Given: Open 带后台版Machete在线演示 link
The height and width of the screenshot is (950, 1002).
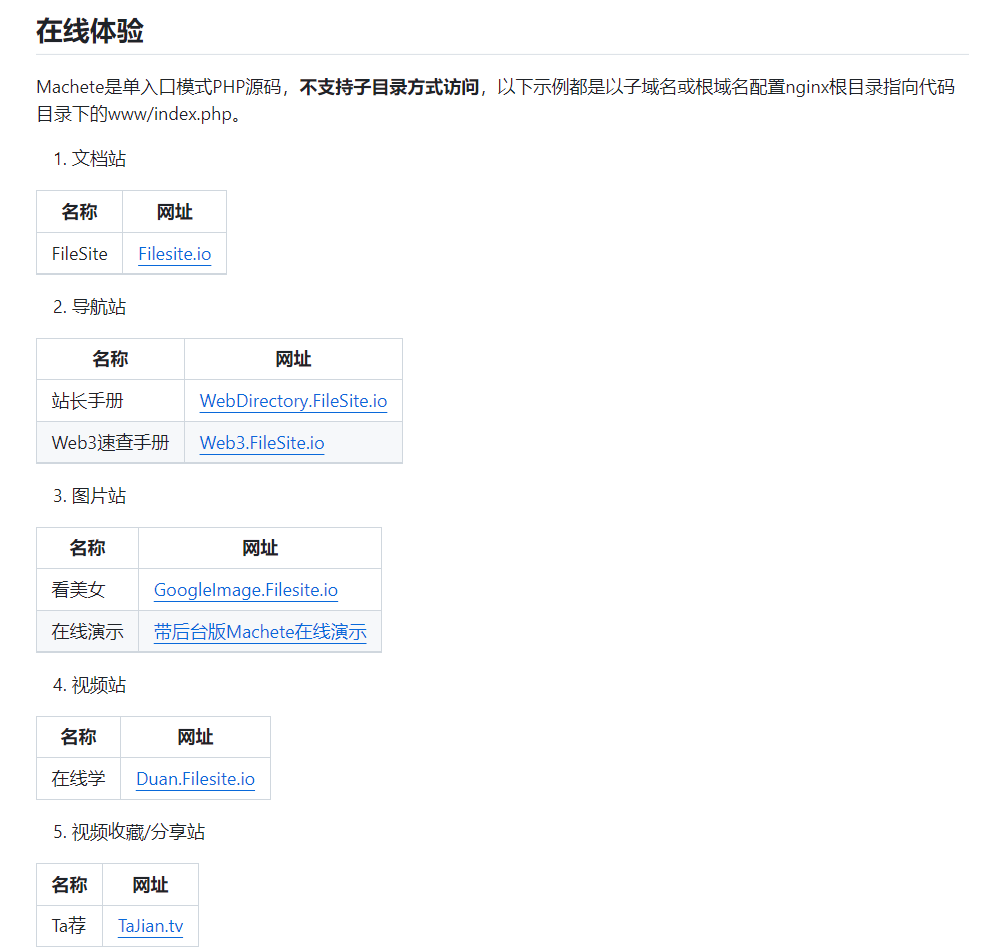Looking at the screenshot, I should click(x=260, y=632).
